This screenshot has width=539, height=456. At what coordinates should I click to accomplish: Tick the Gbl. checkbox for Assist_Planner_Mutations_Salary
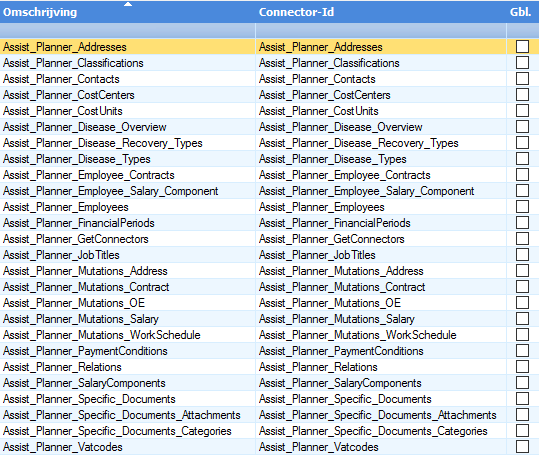pyautogui.click(x=522, y=319)
